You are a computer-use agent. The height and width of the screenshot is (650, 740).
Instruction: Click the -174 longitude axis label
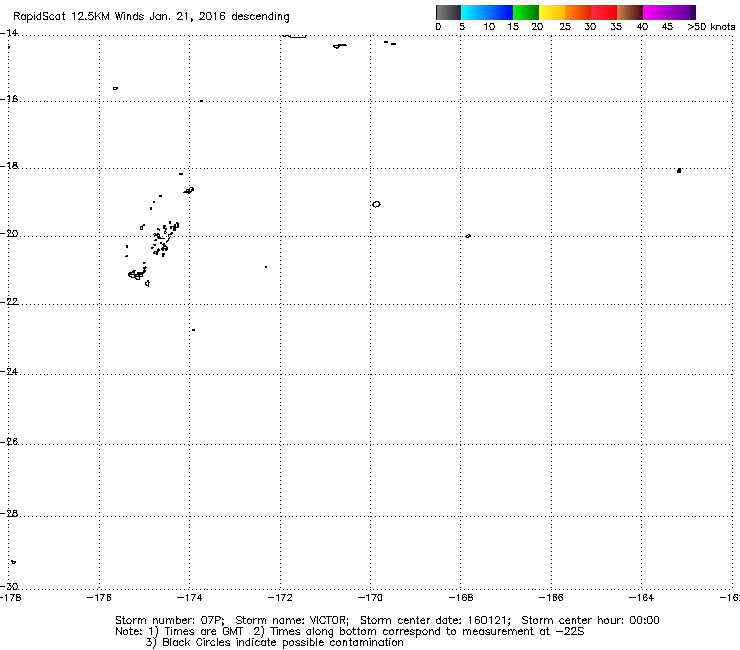(x=189, y=598)
